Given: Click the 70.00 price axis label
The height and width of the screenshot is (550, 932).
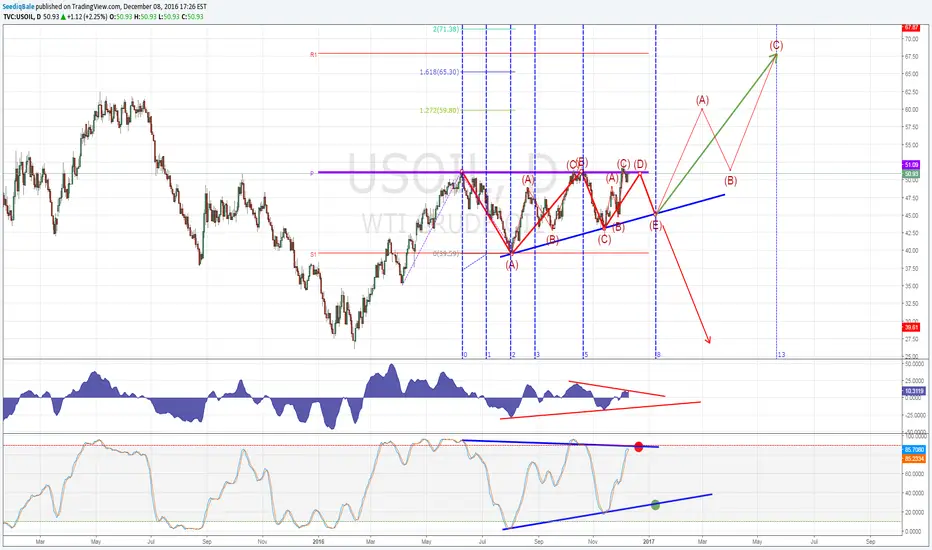Looking at the screenshot, I should pos(911,39).
